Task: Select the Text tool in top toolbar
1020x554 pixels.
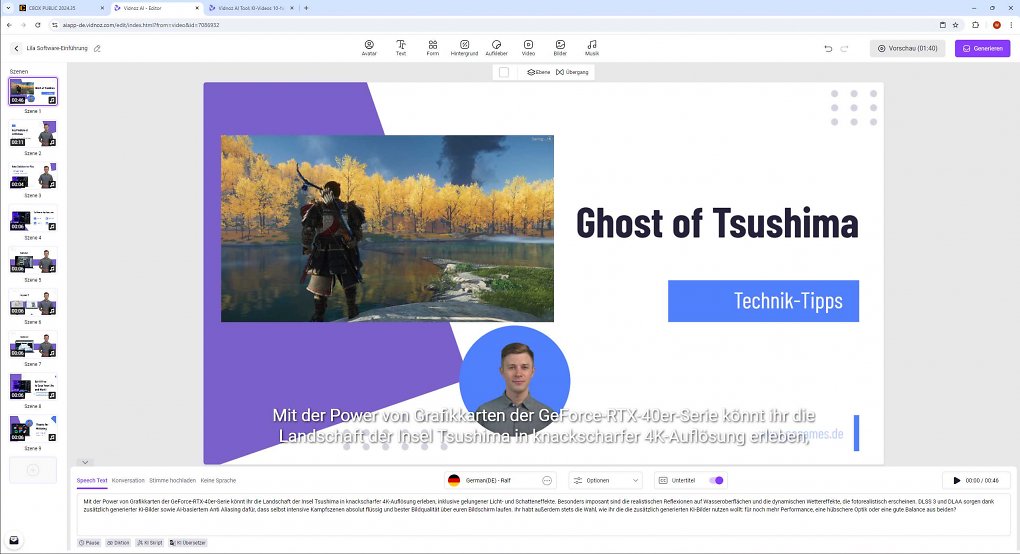Action: (x=401, y=48)
